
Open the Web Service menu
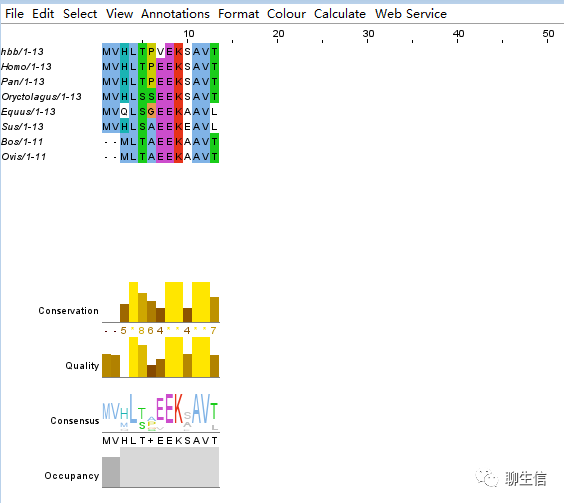[x=411, y=14]
